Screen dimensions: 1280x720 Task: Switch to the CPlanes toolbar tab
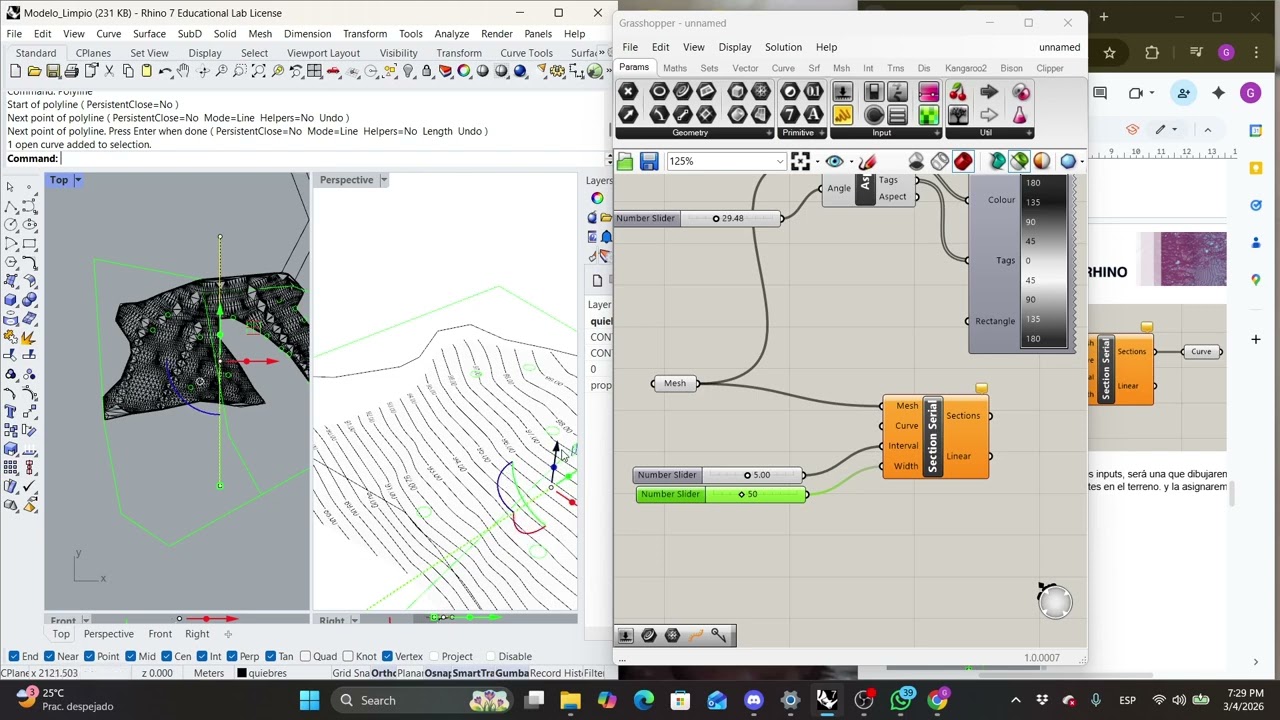click(93, 53)
